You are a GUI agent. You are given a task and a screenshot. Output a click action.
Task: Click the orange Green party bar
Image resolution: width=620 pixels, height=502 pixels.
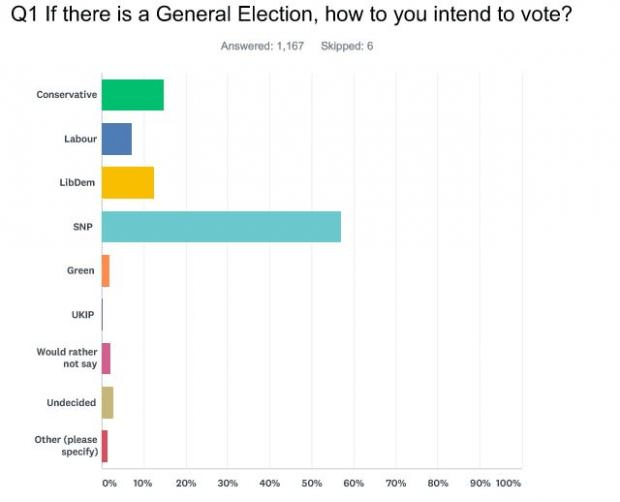click(x=106, y=271)
